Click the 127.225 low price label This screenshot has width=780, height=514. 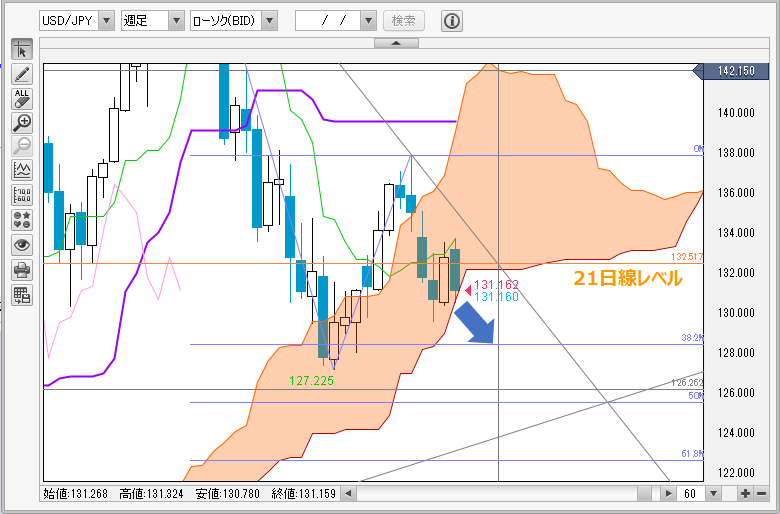(311, 381)
